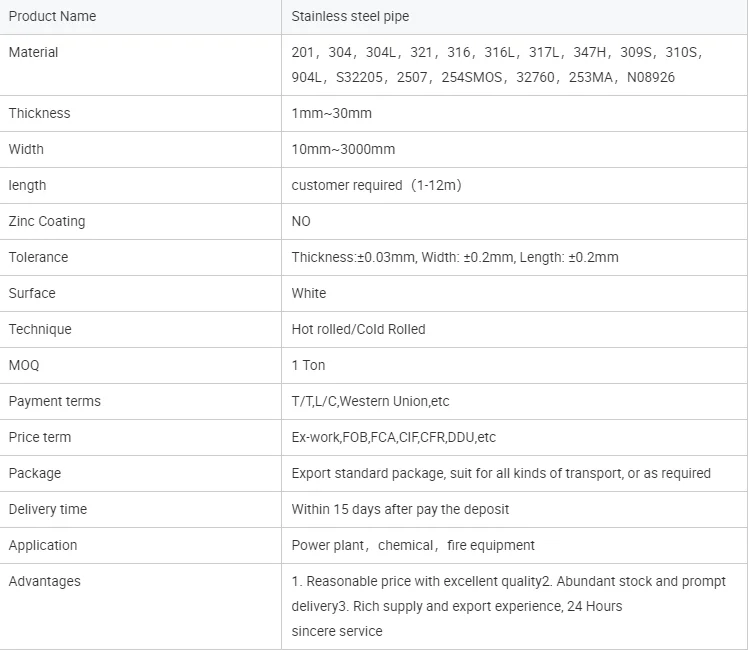The height and width of the screenshot is (650, 748).
Task: Select the "NO" zinc coating value
Action: (x=301, y=221)
